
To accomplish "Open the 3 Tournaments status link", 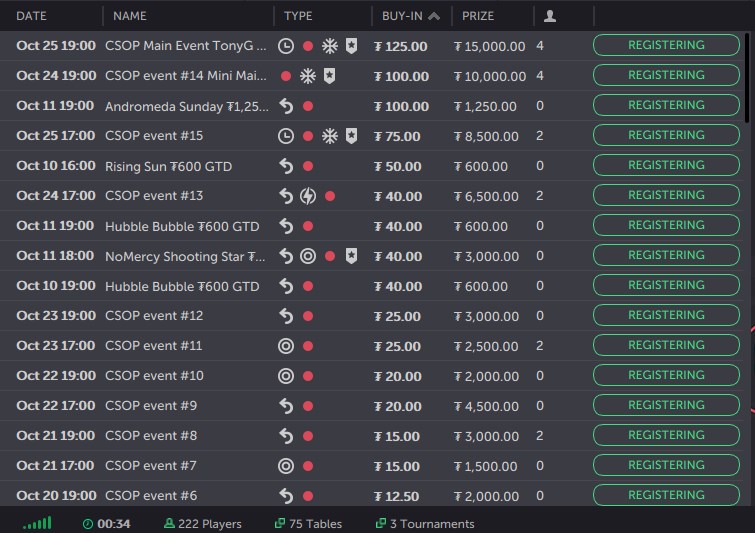I will click(426, 524).
